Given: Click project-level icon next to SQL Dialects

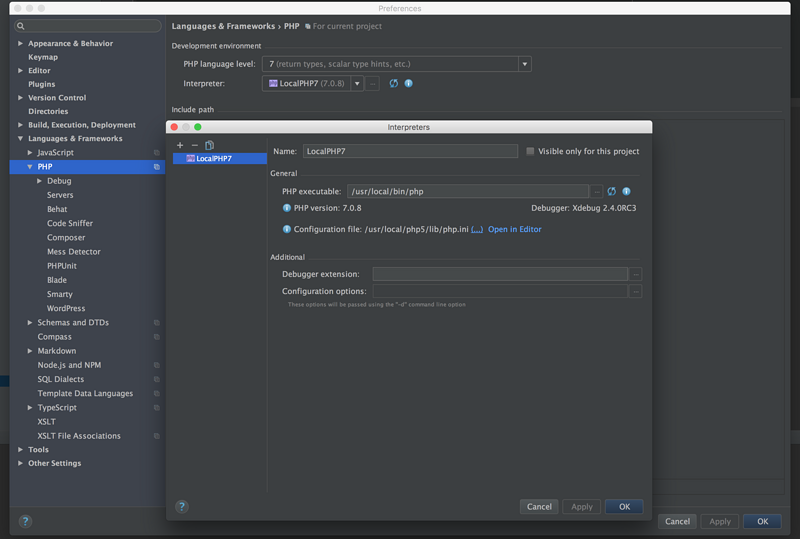Looking at the screenshot, I should pos(157,379).
